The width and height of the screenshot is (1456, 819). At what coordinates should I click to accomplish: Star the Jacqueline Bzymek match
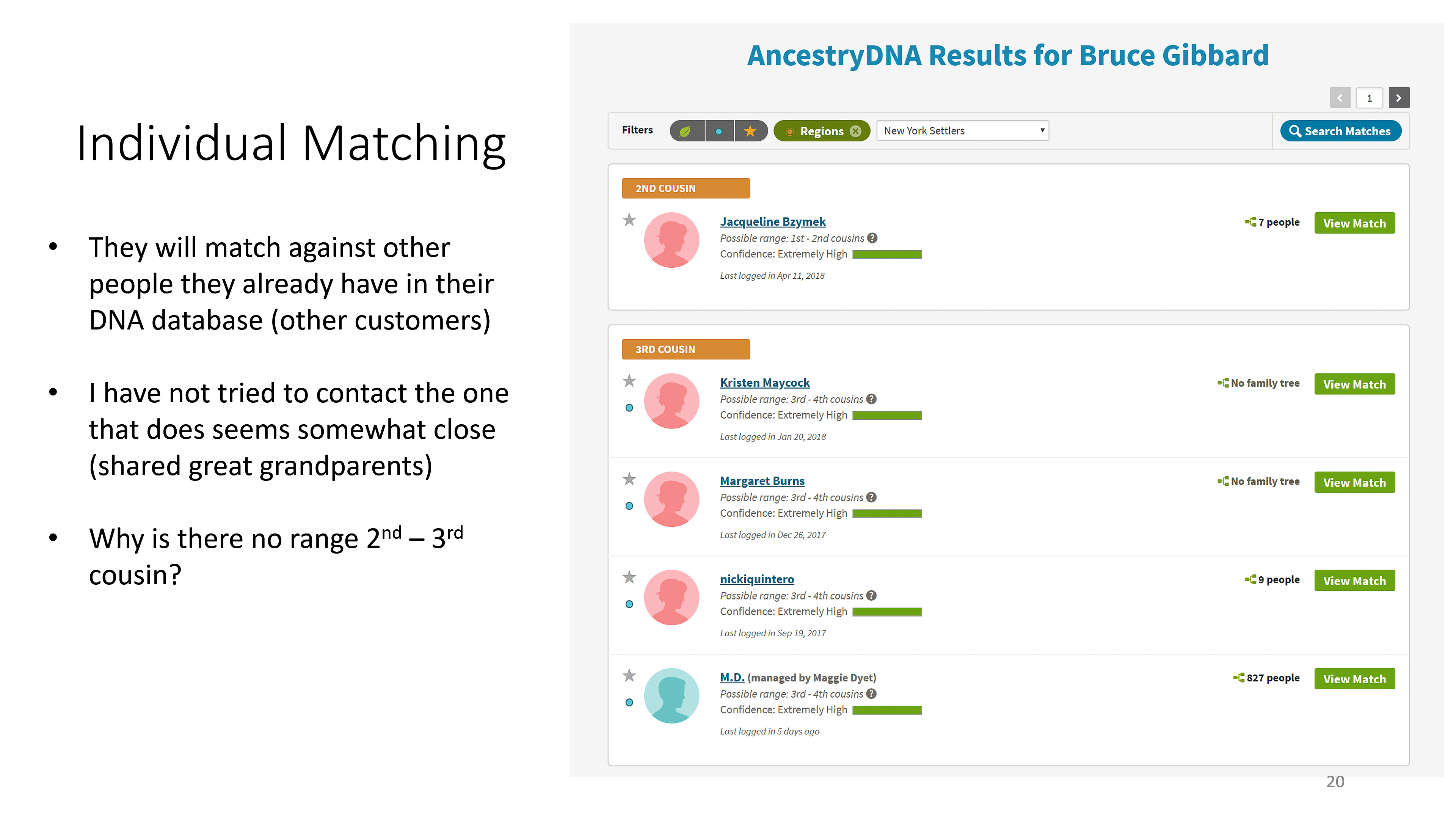[x=629, y=220]
